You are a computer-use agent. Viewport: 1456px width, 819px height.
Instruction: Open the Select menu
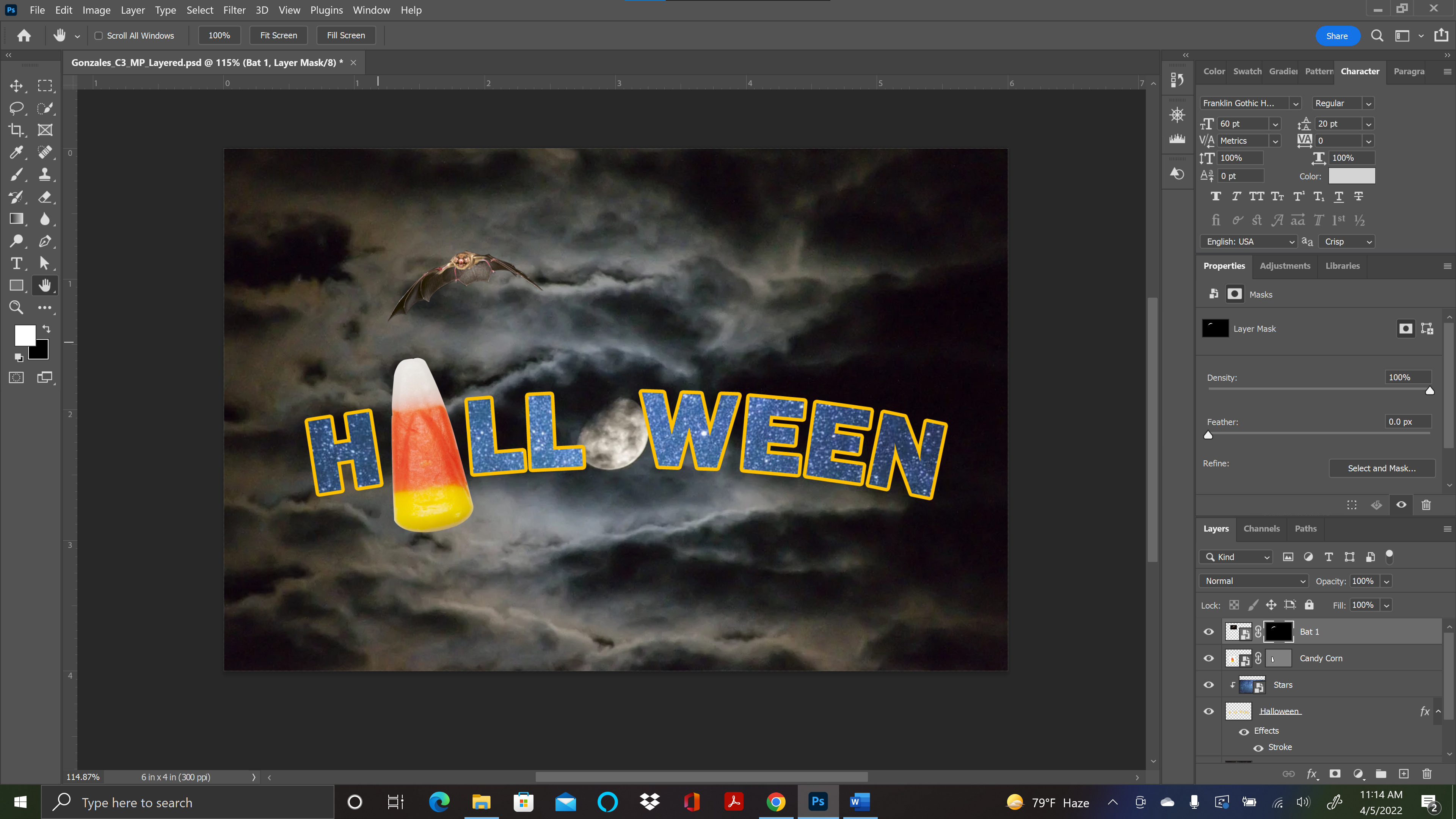[x=199, y=10]
